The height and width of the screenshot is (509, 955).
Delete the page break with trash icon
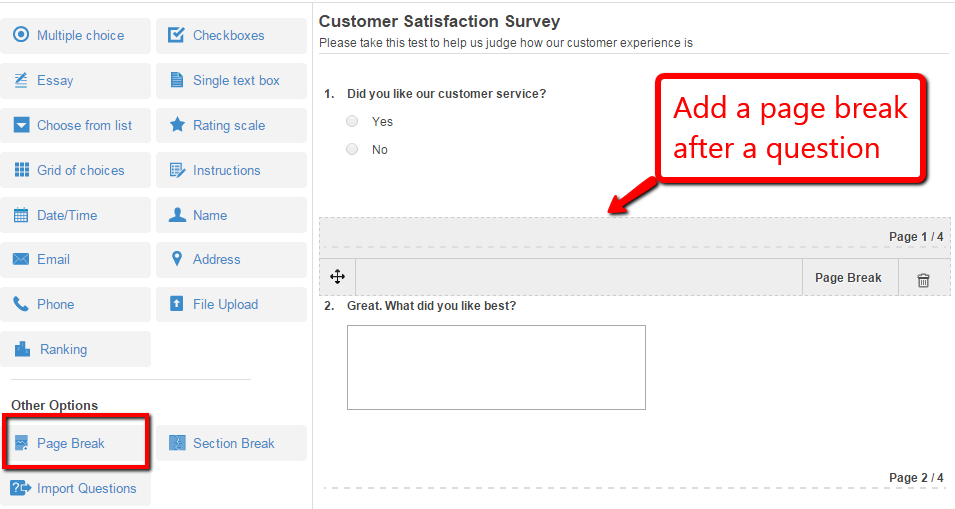(x=923, y=280)
